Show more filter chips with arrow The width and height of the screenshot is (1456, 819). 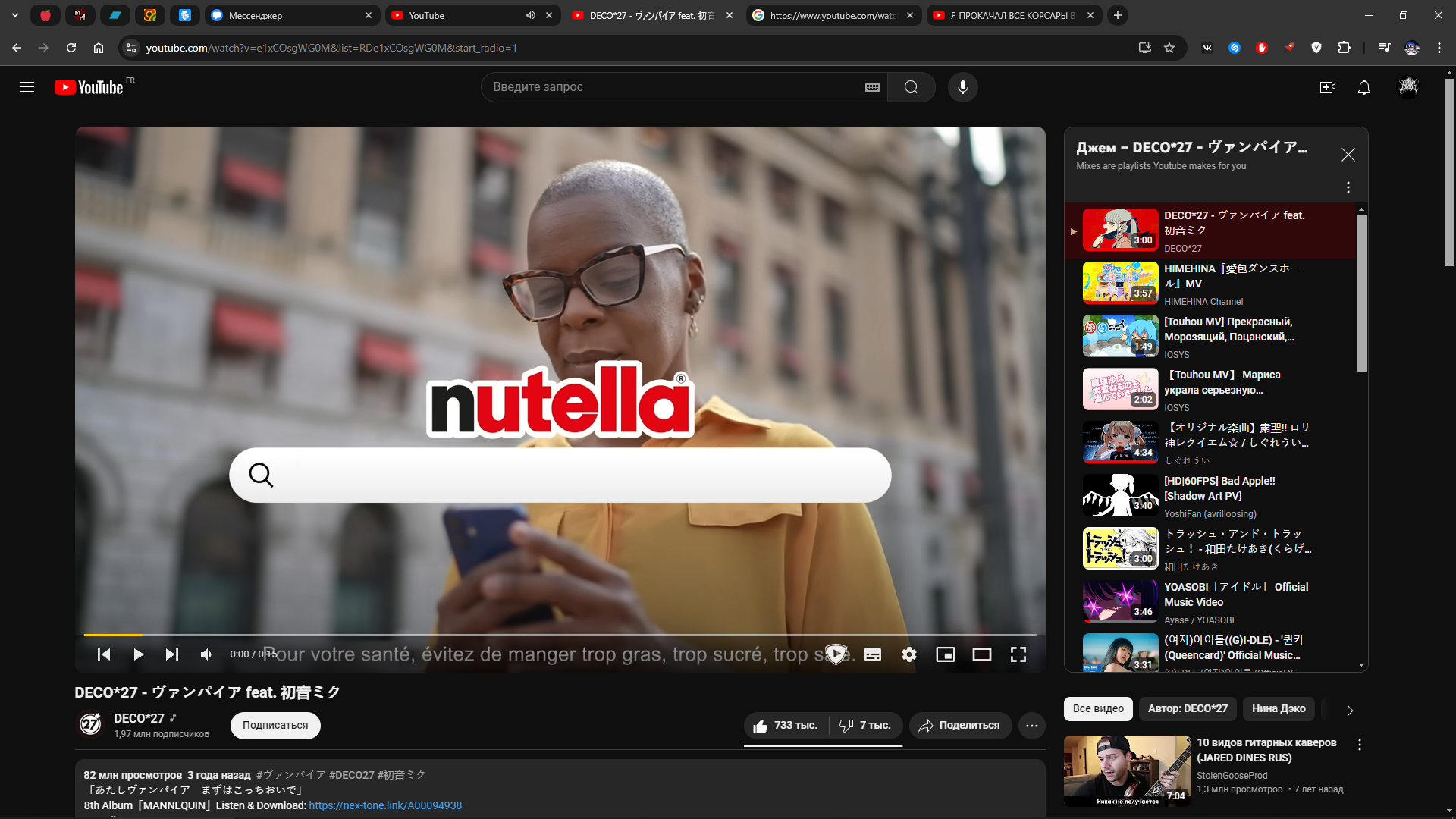tap(1350, 710)
